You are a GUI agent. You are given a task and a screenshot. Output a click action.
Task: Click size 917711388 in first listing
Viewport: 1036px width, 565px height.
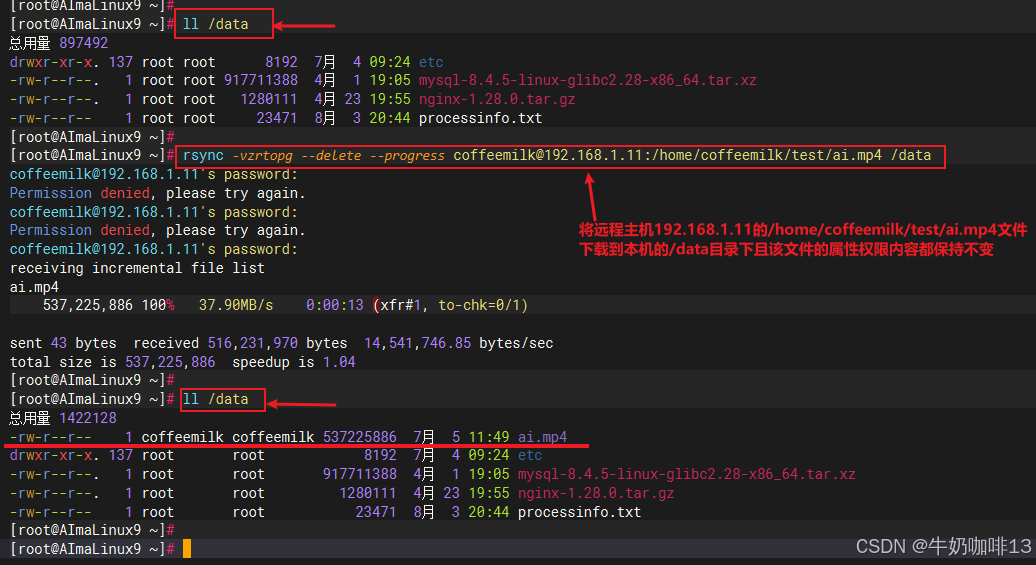(261, 80)
